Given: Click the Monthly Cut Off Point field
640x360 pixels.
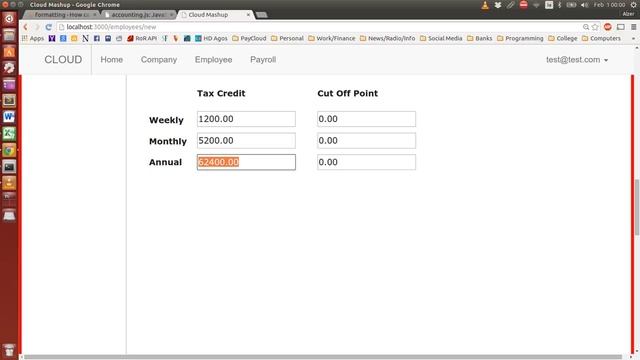Looking at the screenshot, I should click(366, 140).
